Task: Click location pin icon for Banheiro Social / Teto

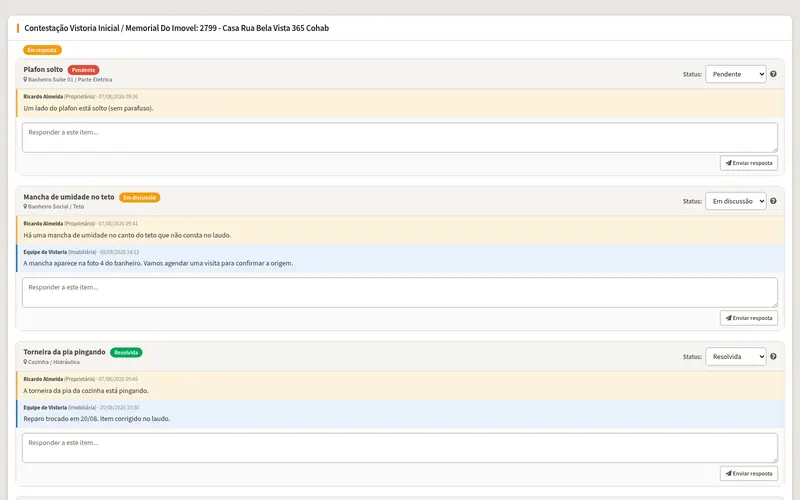Action: point(25,207)
